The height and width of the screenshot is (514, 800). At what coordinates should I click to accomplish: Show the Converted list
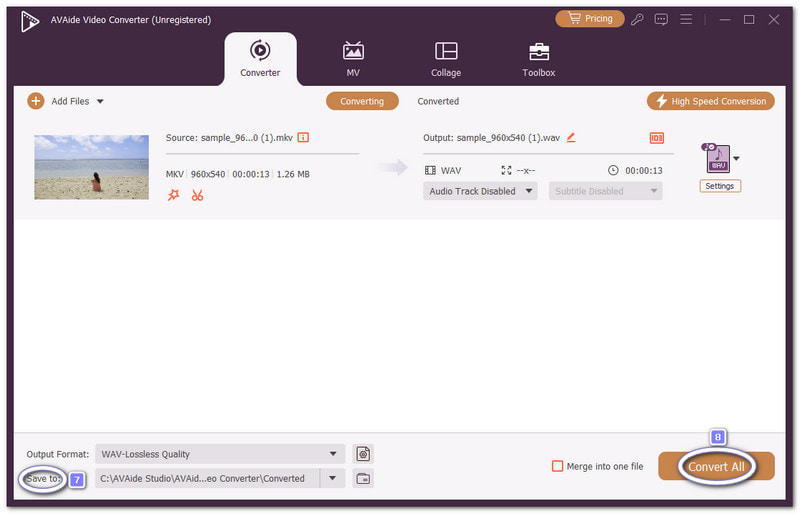438,101
